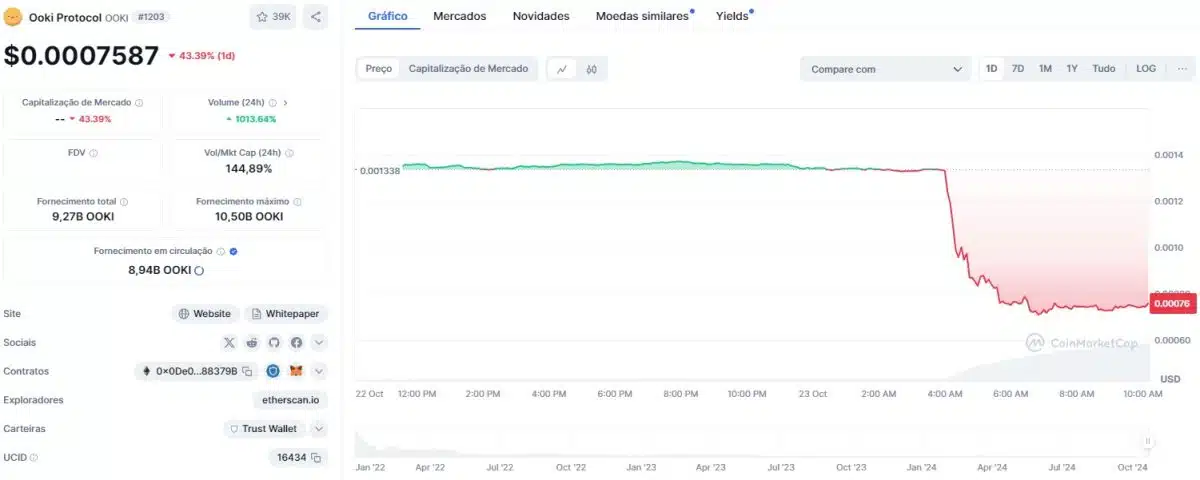The width and height of the screenshot is (1200, 480).
Task: Open info icon beside Fornecimento máximo
Action: 297,201
